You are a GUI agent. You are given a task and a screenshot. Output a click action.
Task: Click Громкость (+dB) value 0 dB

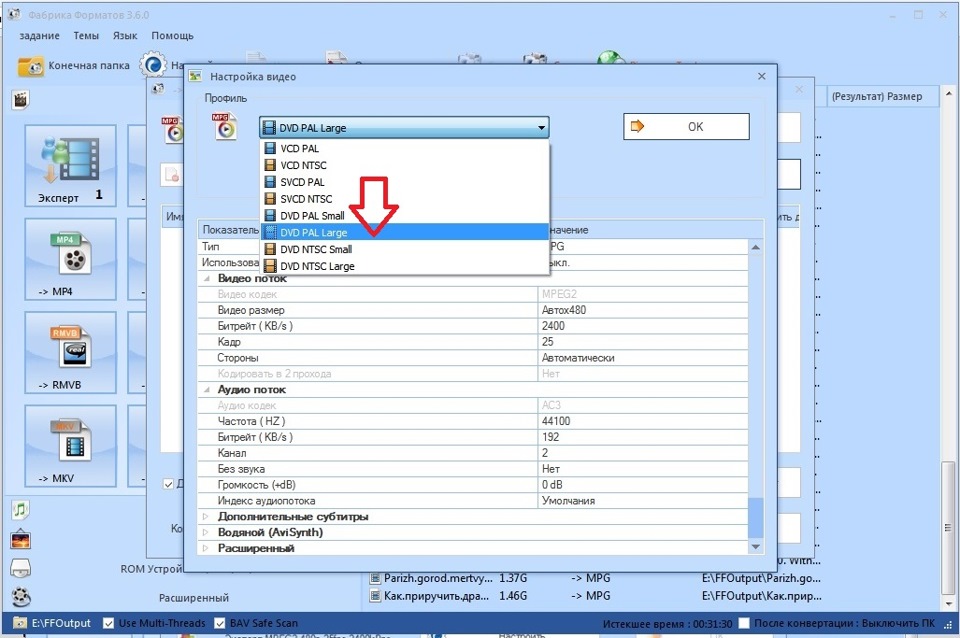coord(643,486)
